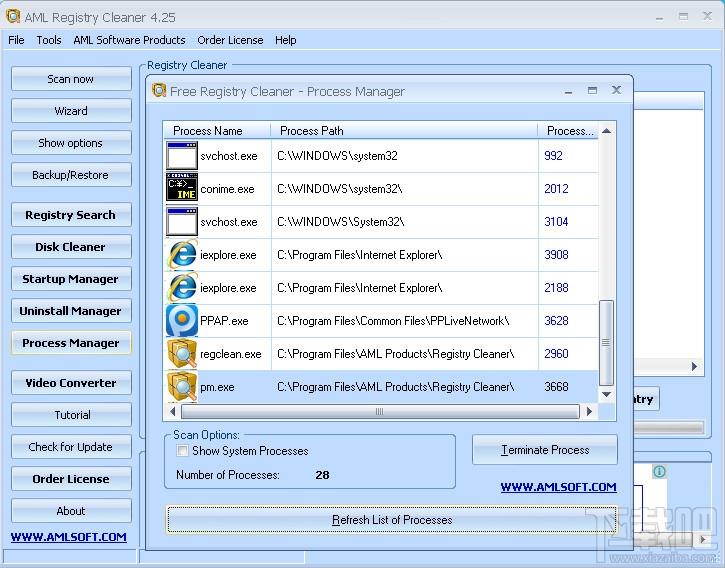Click process ID 2960
Image resolution: width=725 pixels, height=568 pixels.
click(556, 354)
